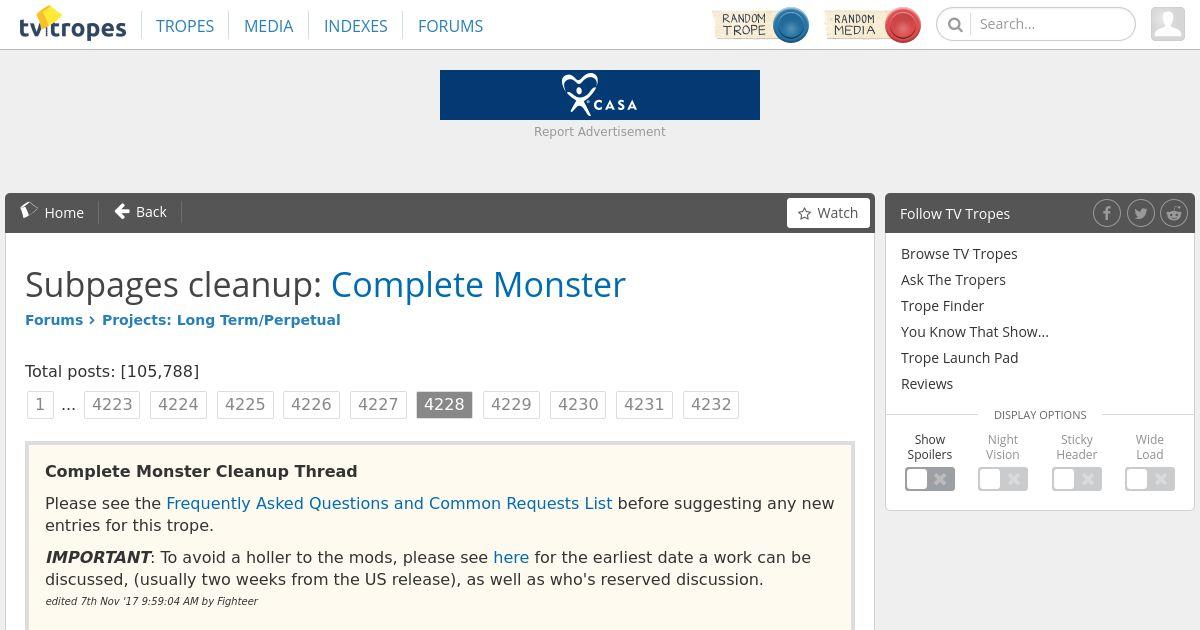Open Trope Finder link
This screenshot has height=630, width=1200.
point(942,306)
